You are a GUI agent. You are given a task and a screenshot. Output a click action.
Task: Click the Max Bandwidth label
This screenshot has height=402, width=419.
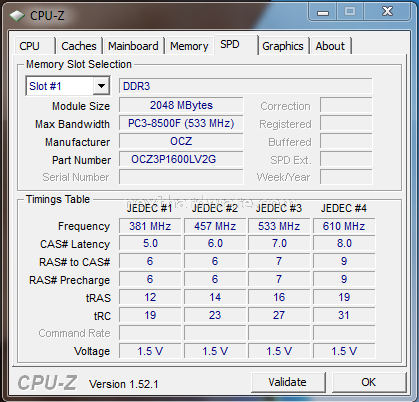tap(72, 124)
